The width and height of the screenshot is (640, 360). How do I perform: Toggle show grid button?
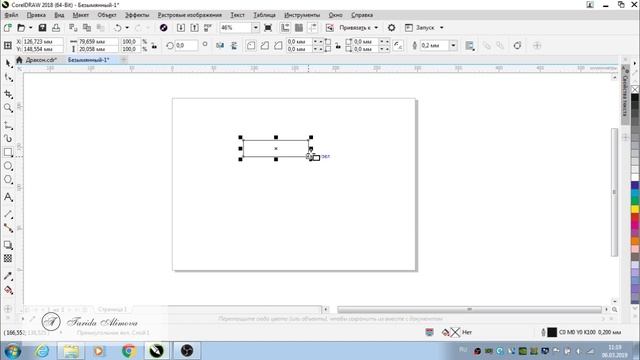click(299, 28)
